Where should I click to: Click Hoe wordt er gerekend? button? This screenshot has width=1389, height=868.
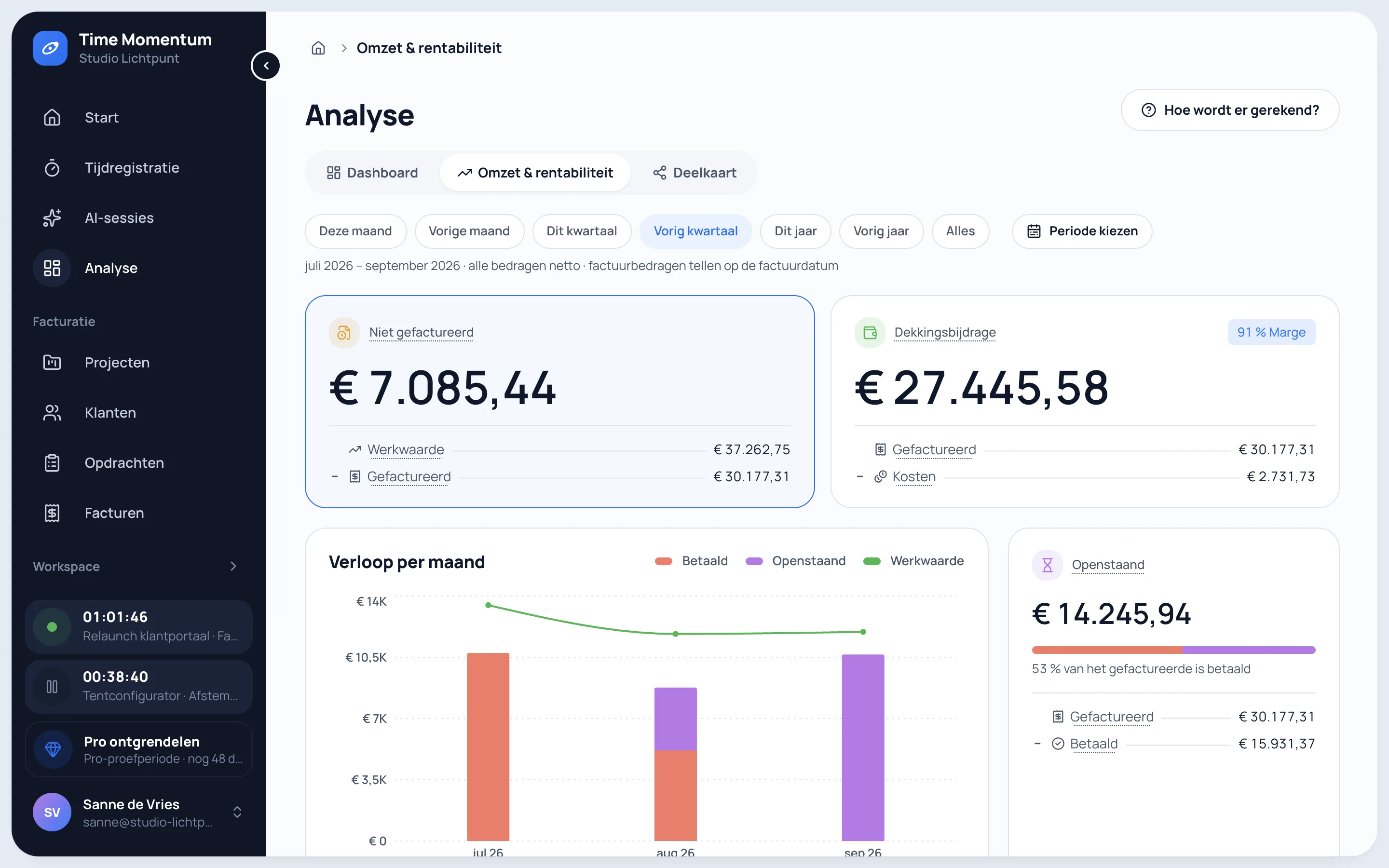pos(1230,109)
